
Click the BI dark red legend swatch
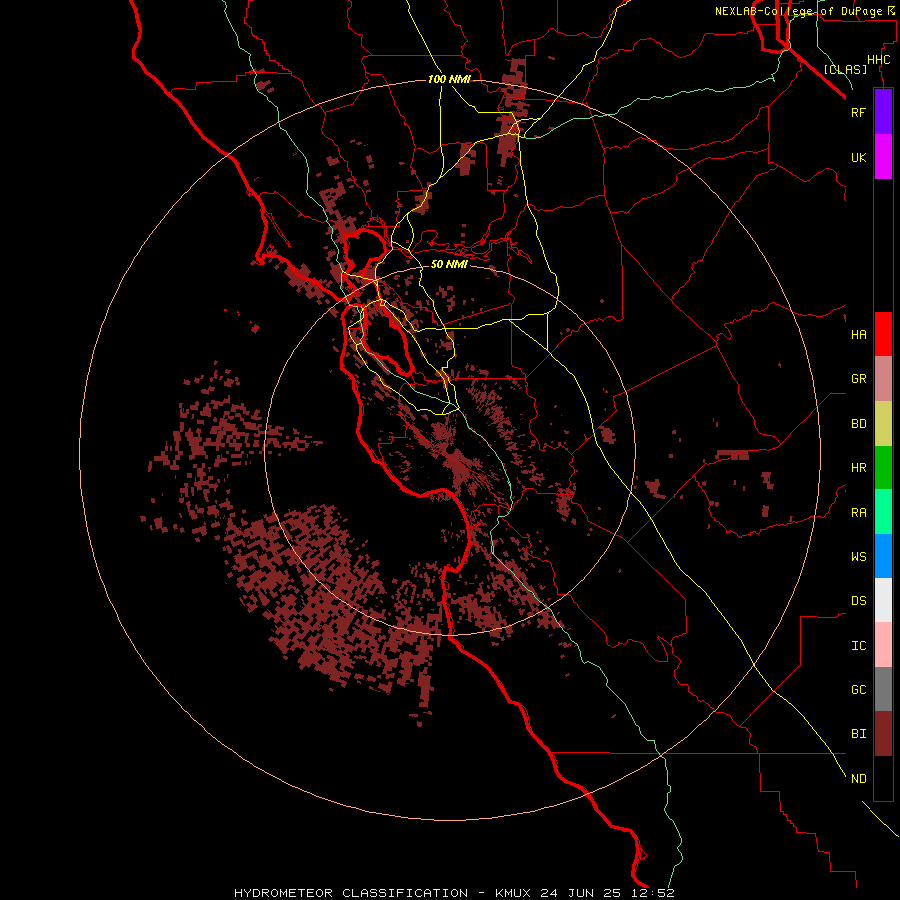pyautogui.click(x=883, y=734)
